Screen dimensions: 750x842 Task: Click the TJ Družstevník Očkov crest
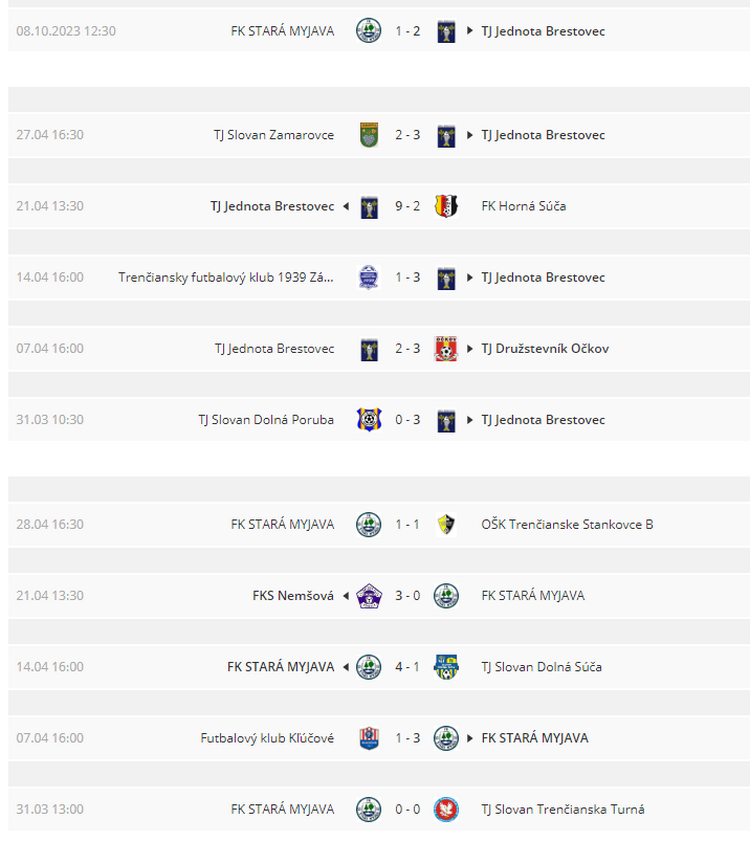coord(446,349)
